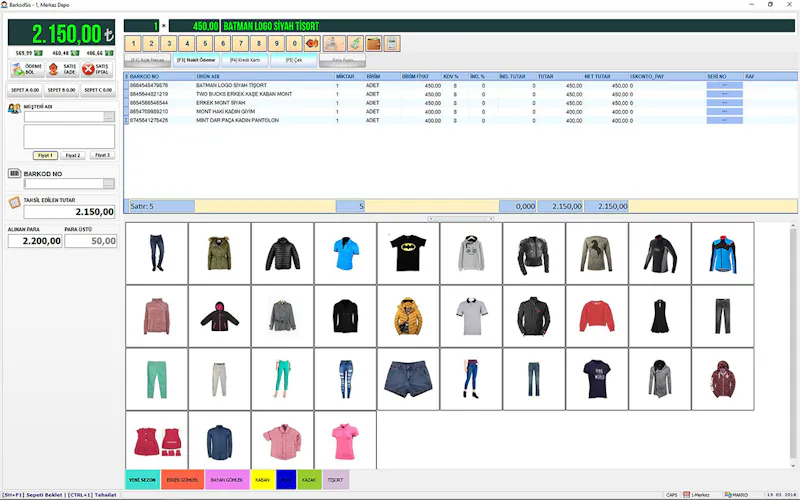Select the Fiyat 3 price level
Image resolution: width=800 pixels, height=500 pixels.
coord(102,155)
